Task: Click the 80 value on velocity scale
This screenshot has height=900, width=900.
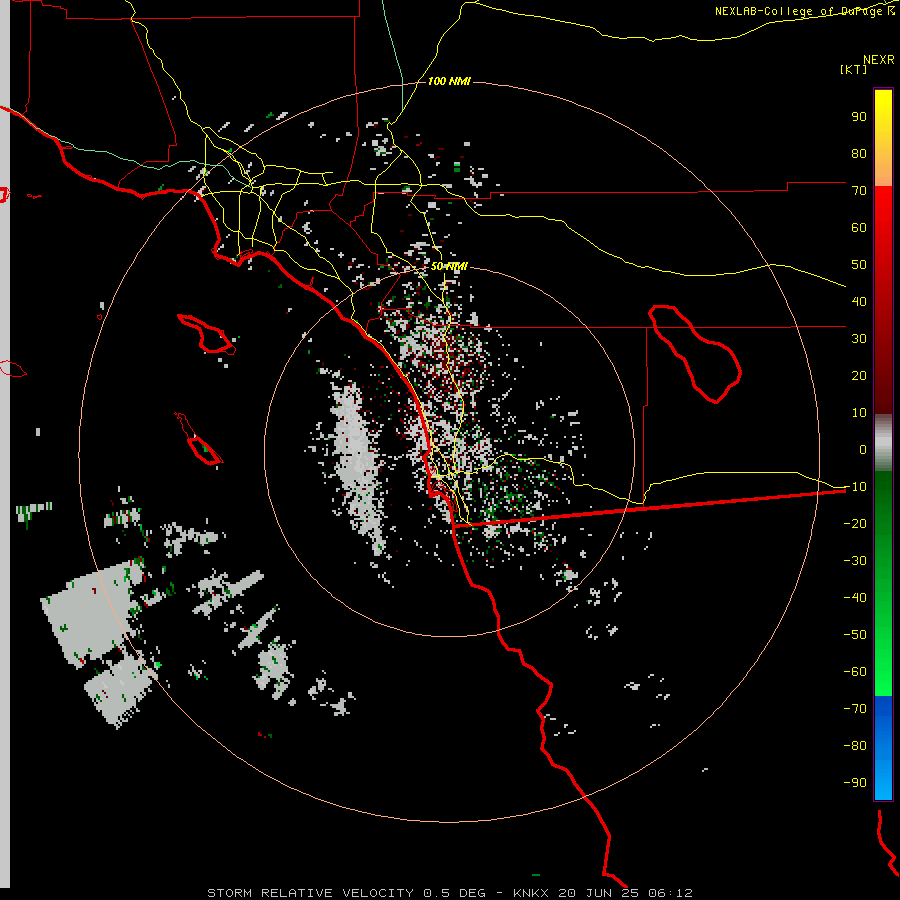Action: pyautogui.click(x=859, y=153)
